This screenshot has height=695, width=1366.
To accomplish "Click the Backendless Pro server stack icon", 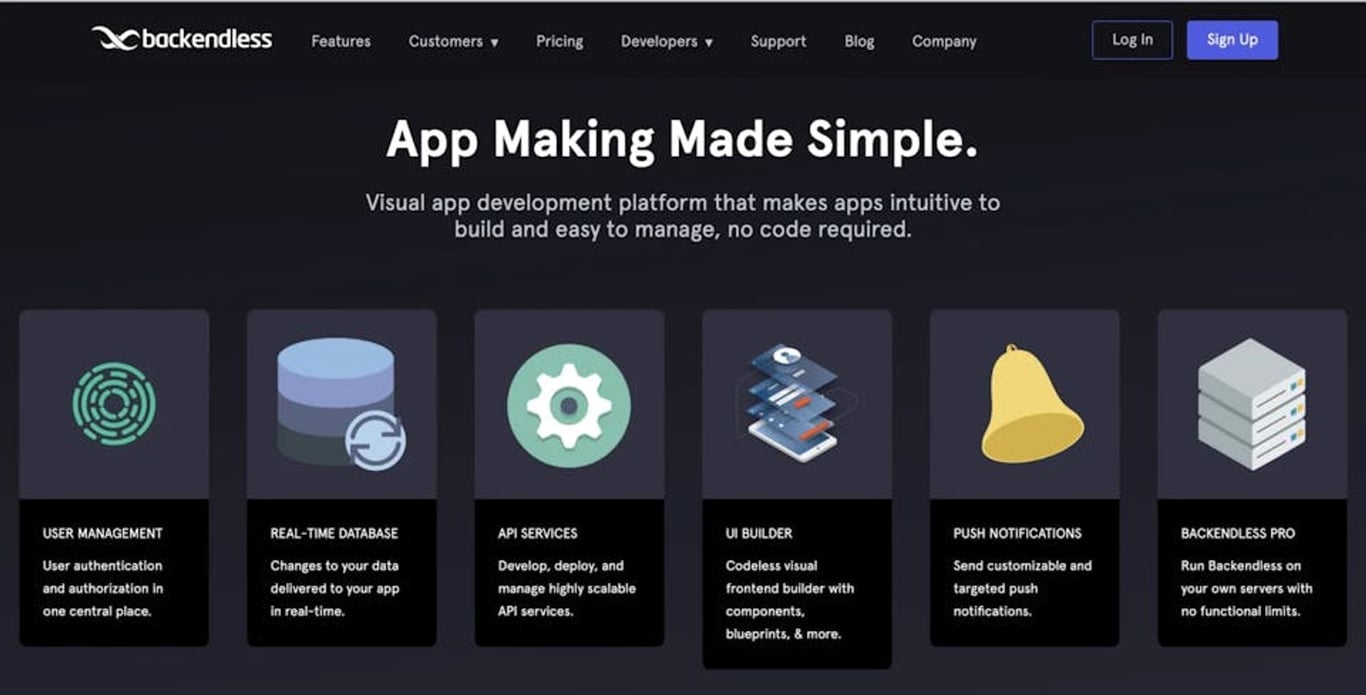I will [x=1252, y=403].
